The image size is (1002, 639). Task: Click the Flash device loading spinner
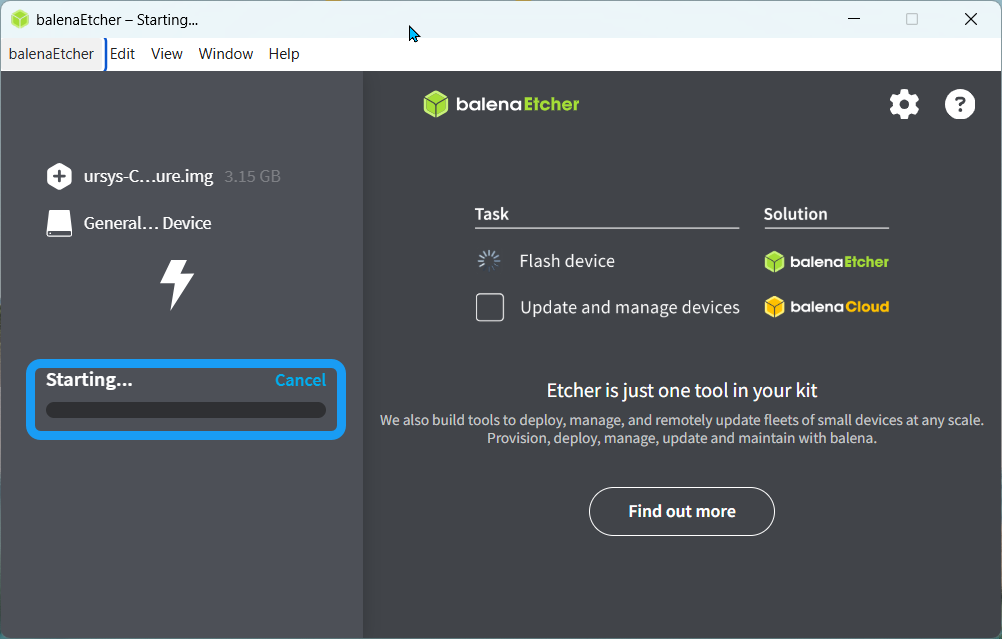click(489, 261)
